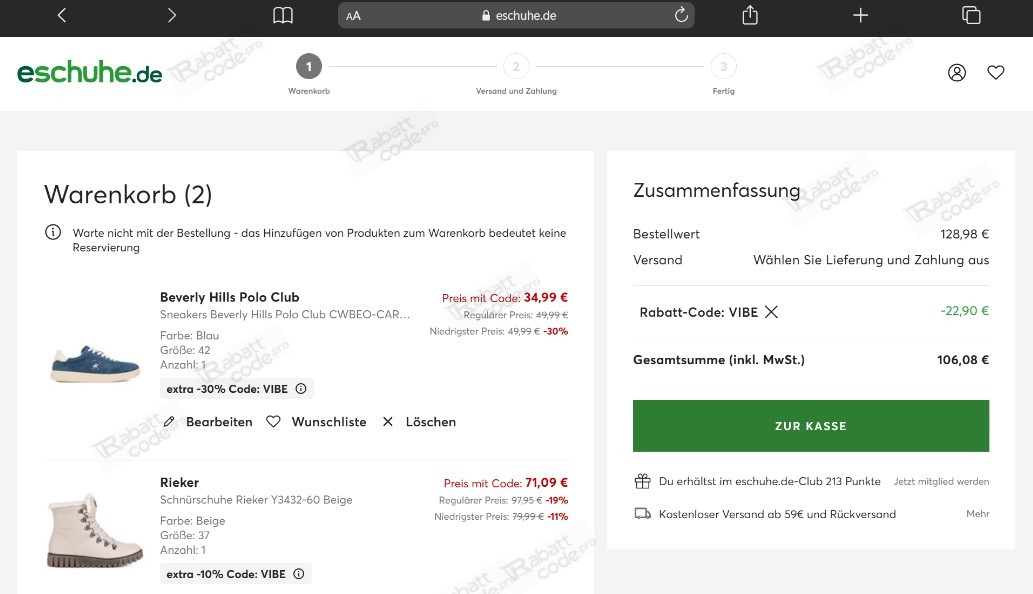
Task: Click the page reload control in the address bar
Action: (681, 15)
